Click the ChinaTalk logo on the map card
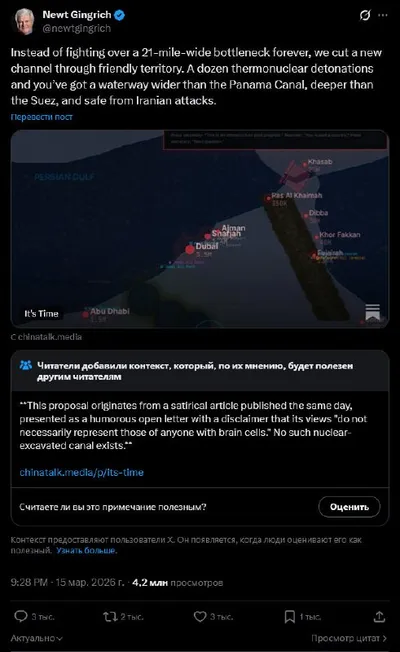400x652 pixels. [x=372, y=312]
